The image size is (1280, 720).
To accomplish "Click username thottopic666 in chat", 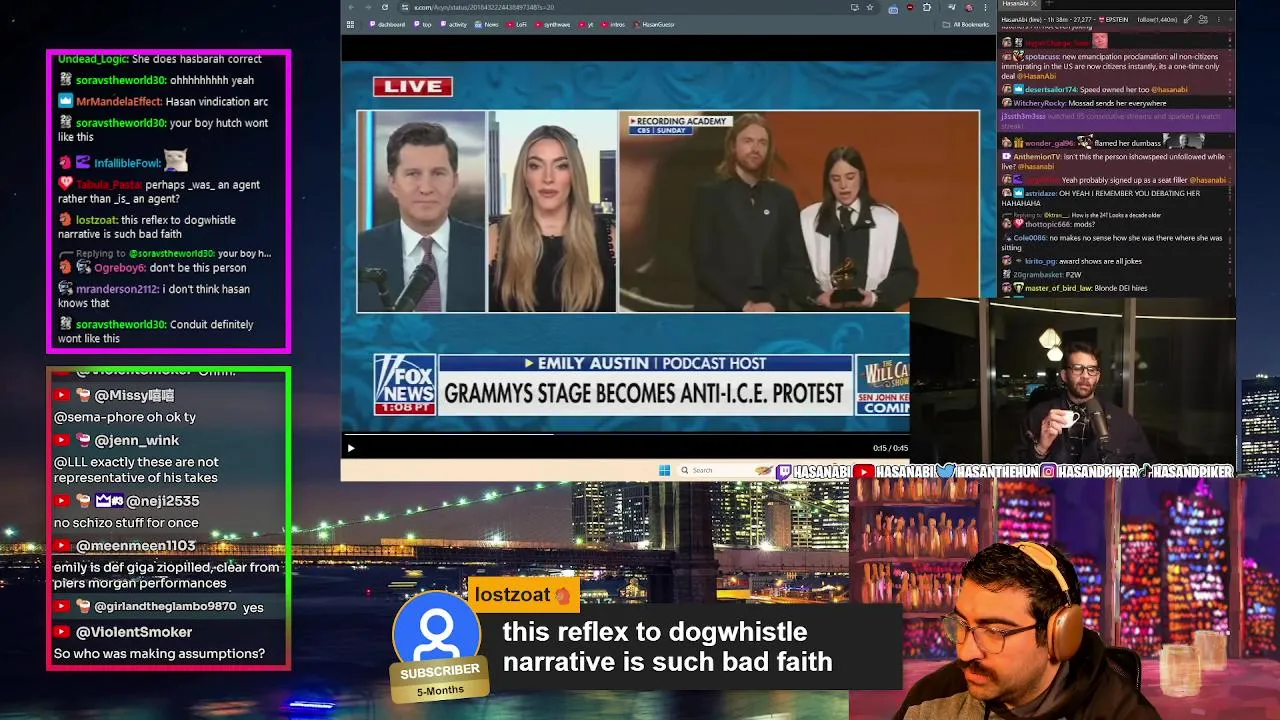I will [x=1047, y=224].
